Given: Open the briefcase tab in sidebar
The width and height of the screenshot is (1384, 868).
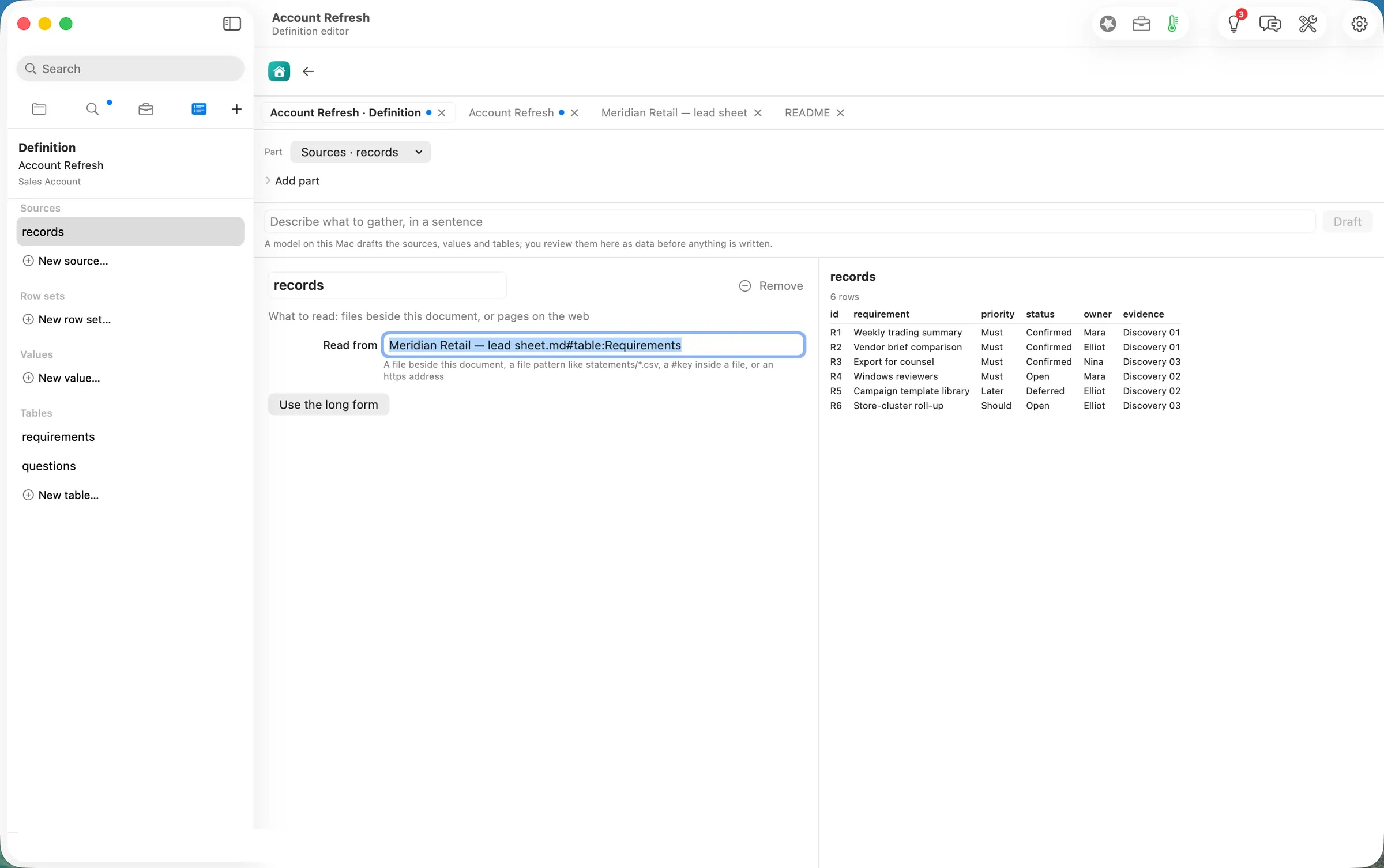Looking at the screenshot, I should (146, 109).
